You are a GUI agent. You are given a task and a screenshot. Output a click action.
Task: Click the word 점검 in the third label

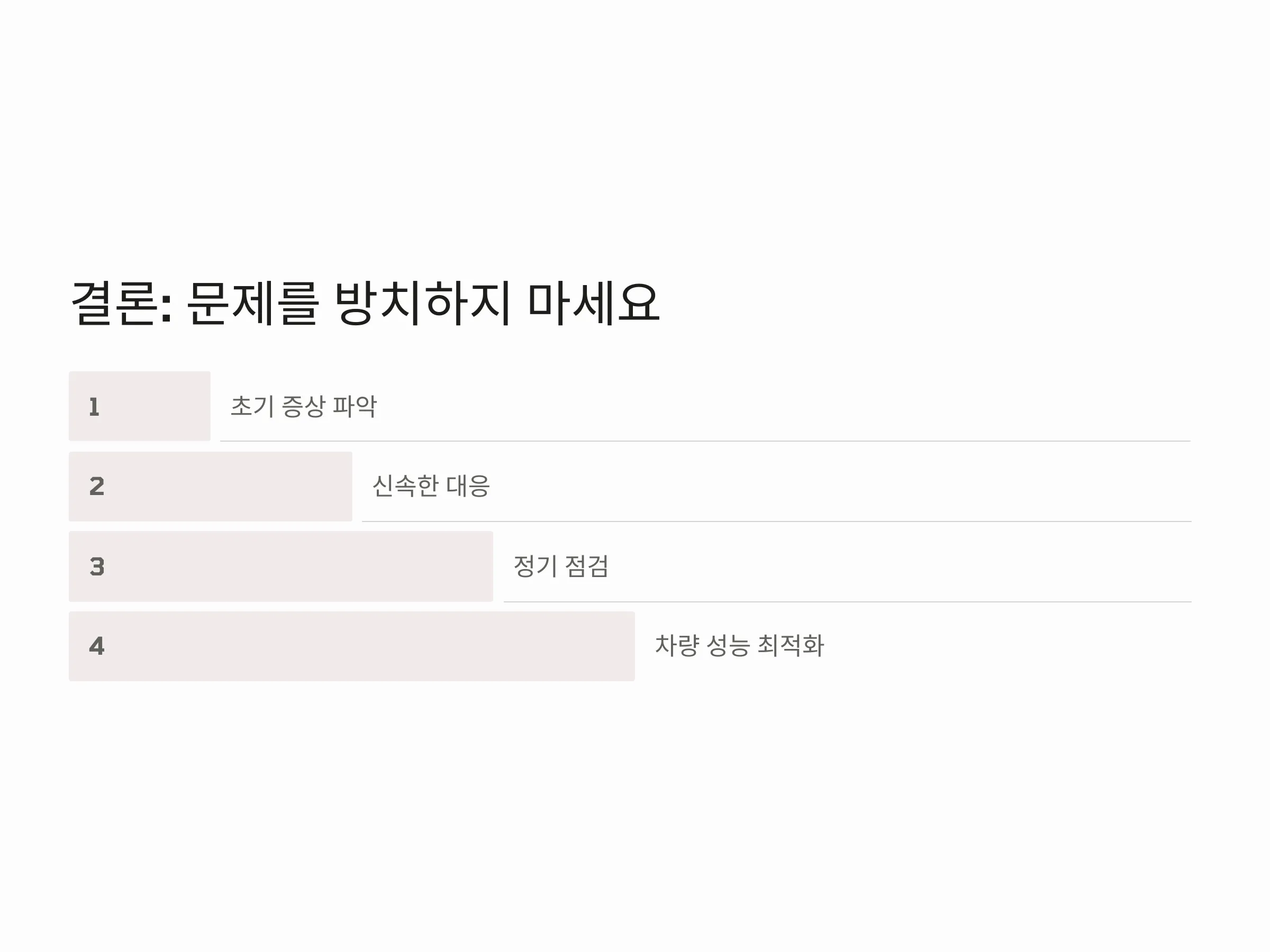pos(587,566)
